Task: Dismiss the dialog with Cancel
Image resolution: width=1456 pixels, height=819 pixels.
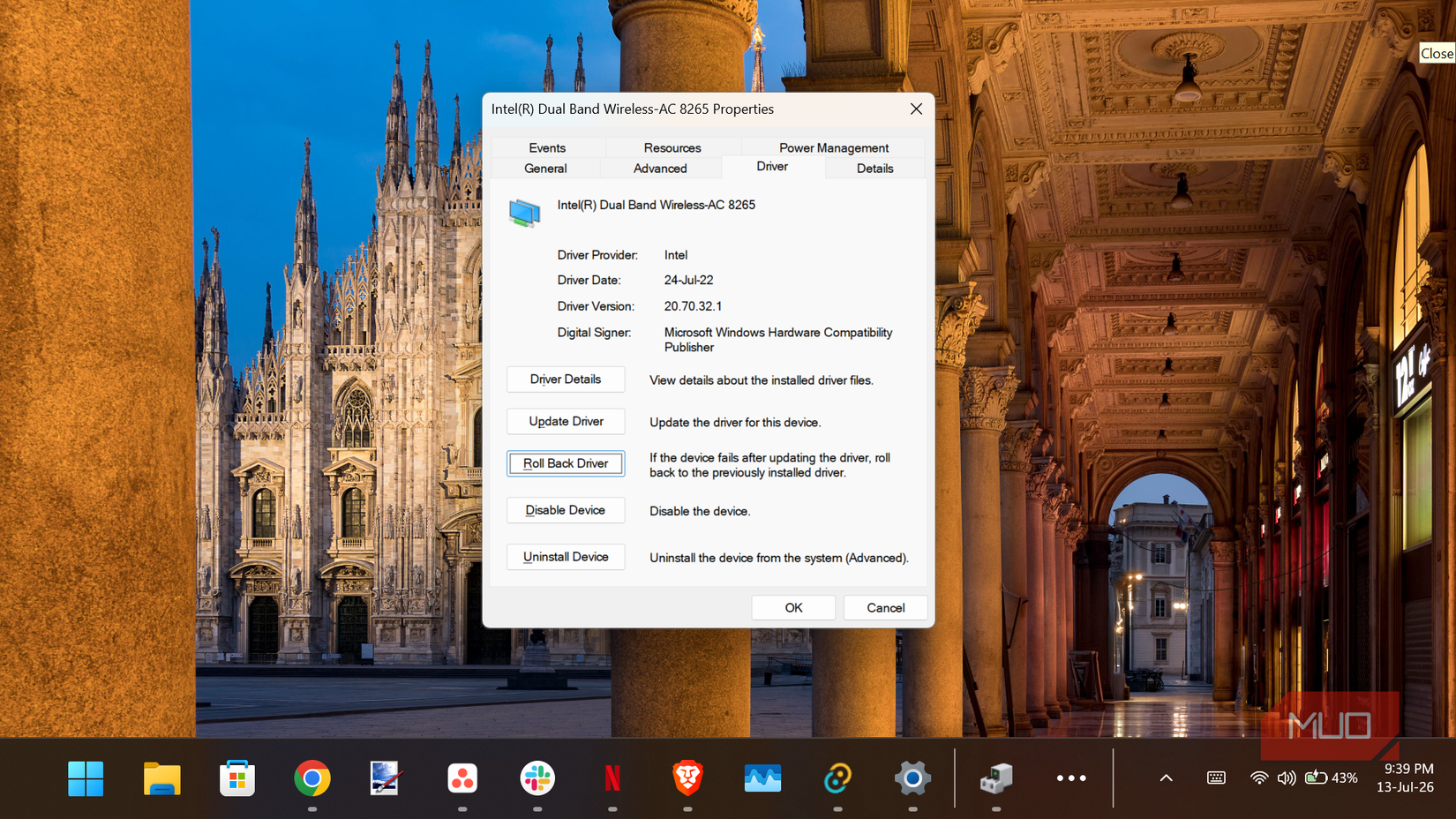Action: point(885,607)
